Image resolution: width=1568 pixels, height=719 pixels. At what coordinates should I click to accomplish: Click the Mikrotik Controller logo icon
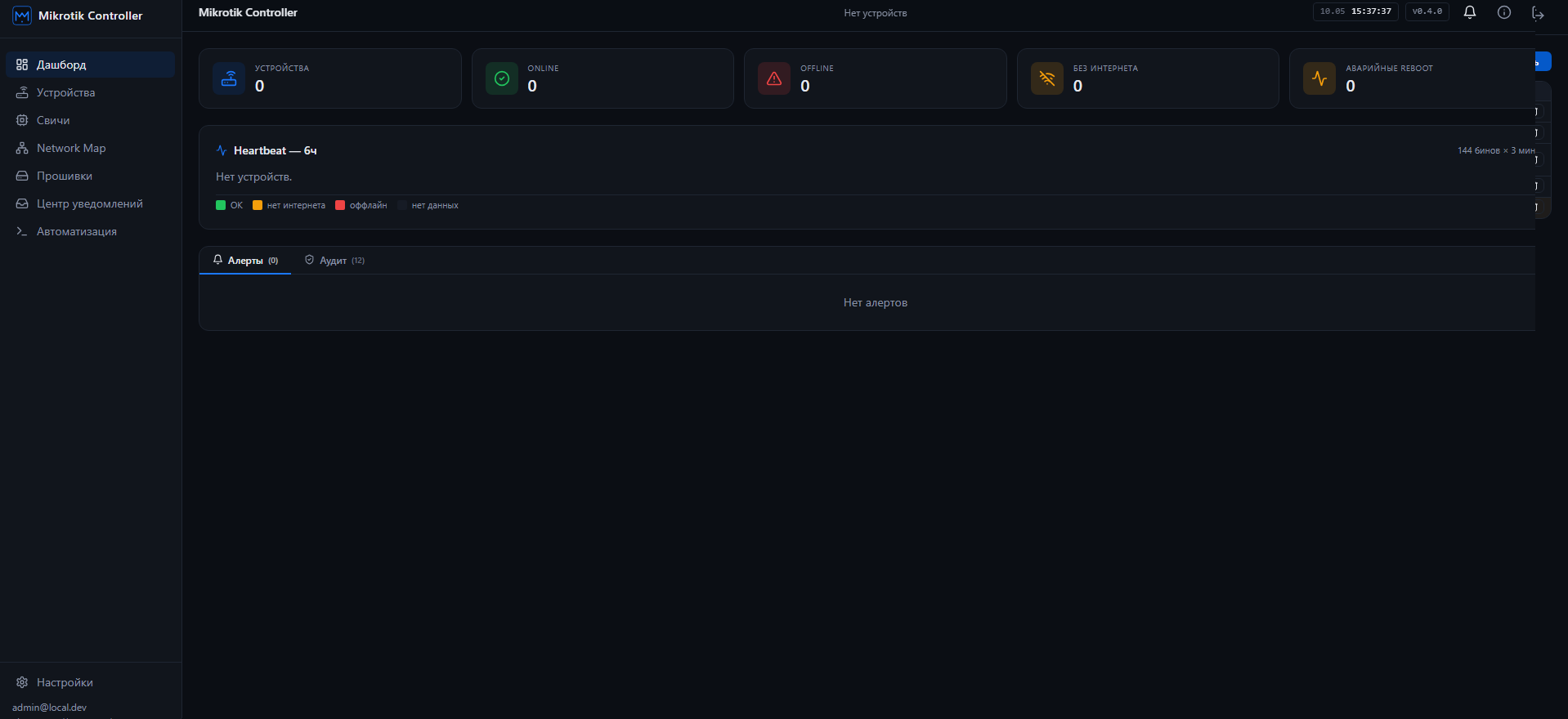22,16
